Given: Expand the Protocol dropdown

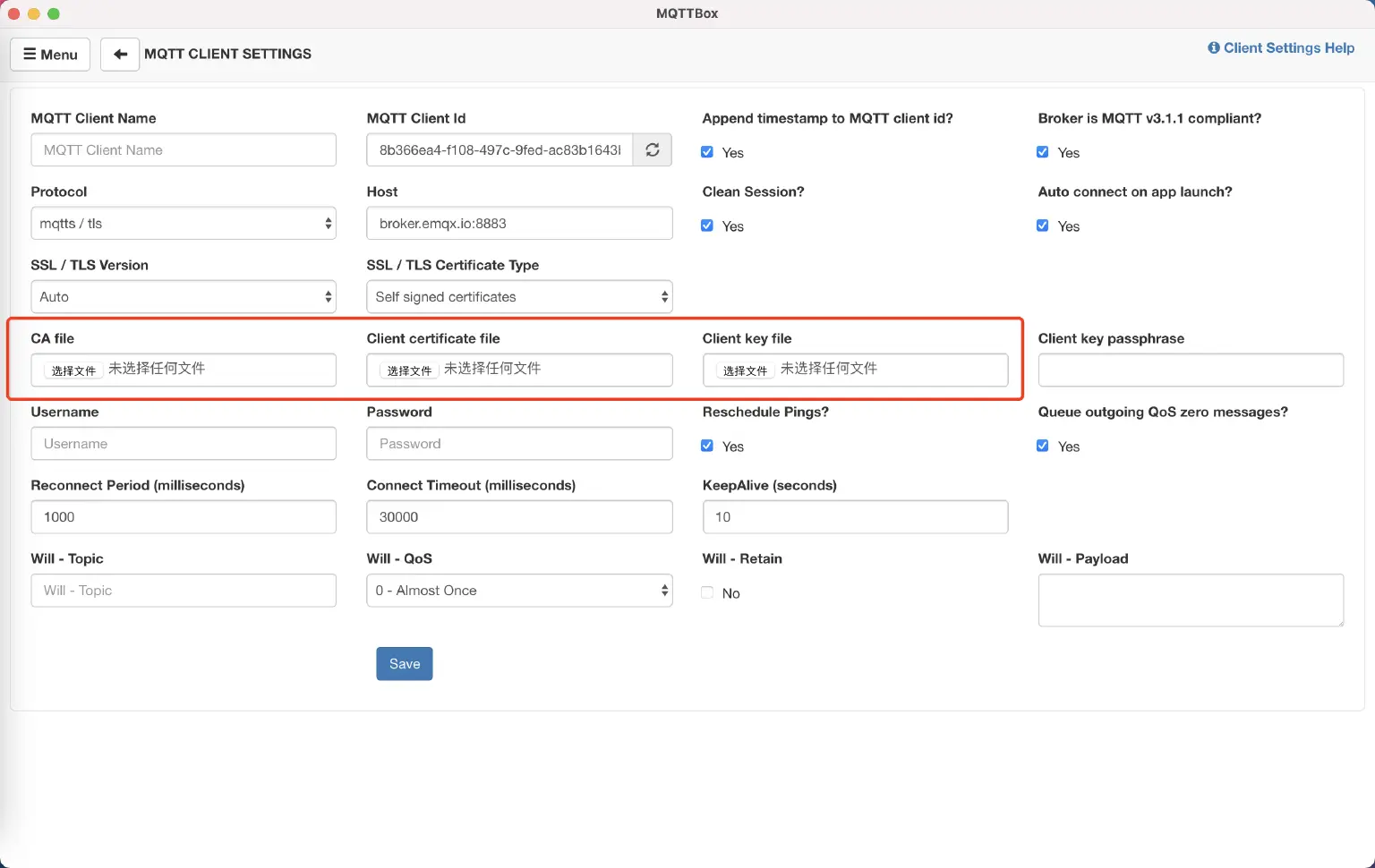Looking at the screenshot, I should click(184, 224).
